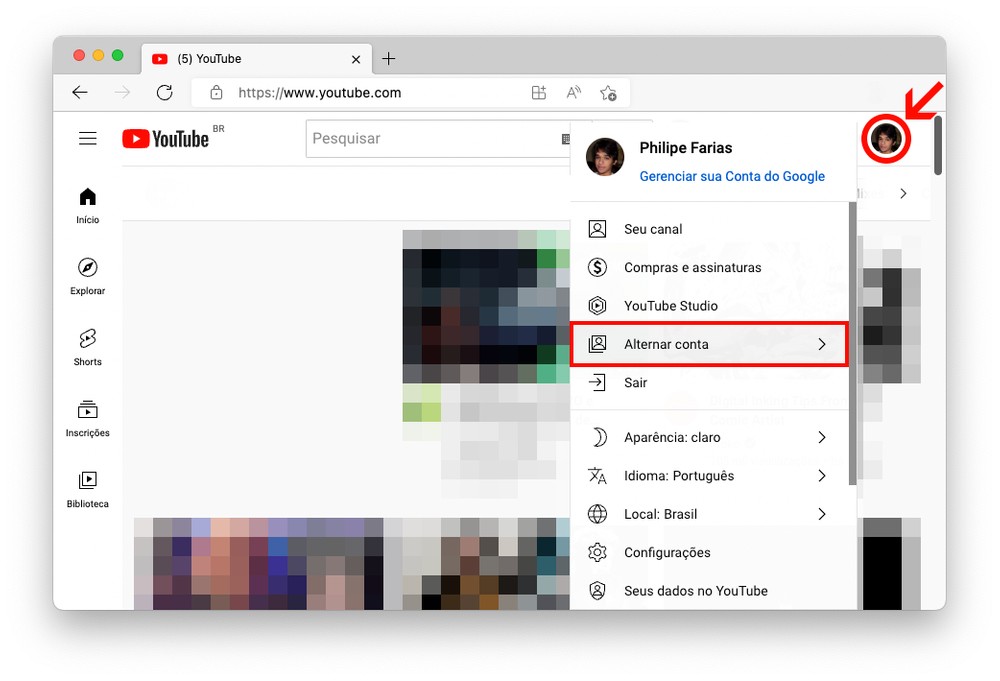Open Shorts in the sidebar

[x=87, y=348]
